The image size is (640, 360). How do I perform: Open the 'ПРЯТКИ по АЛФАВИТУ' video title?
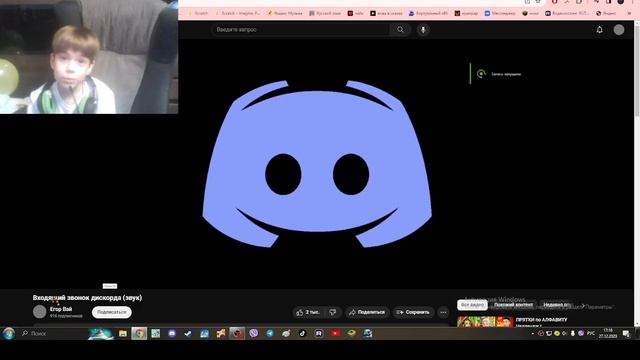[x=541, y=320]
